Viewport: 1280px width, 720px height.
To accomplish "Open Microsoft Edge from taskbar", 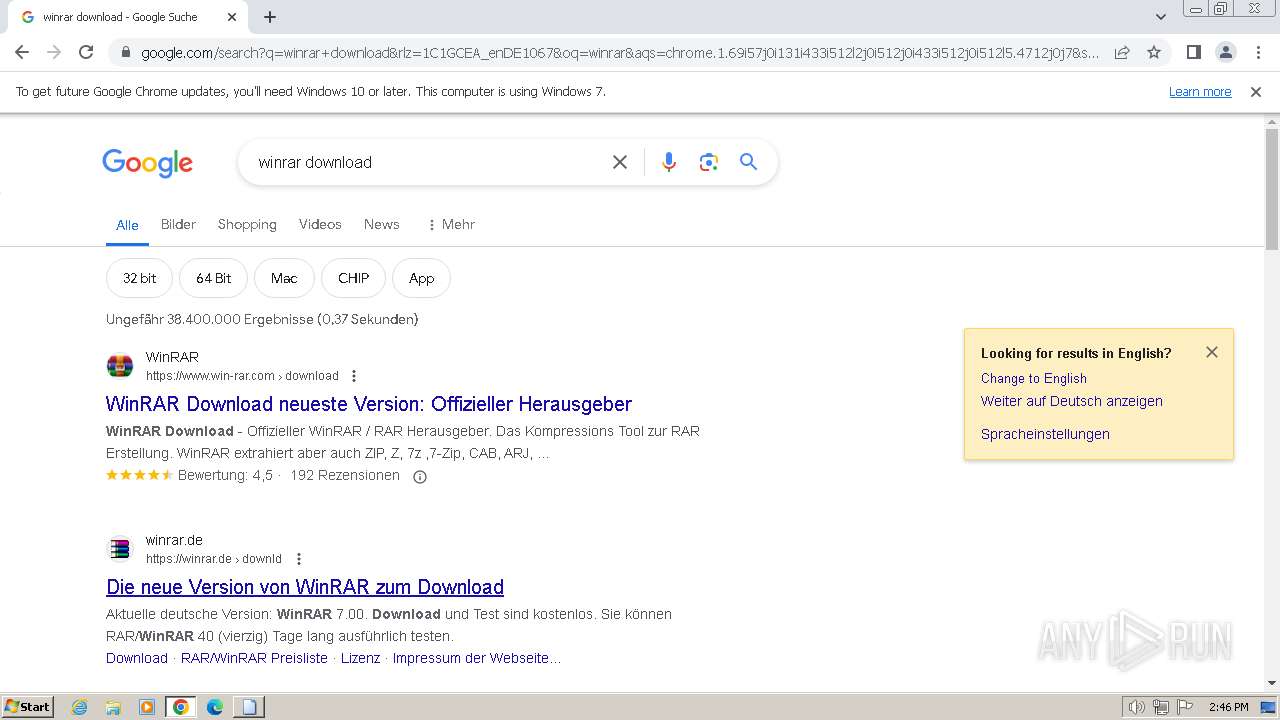I will click(x=215, y=707).
